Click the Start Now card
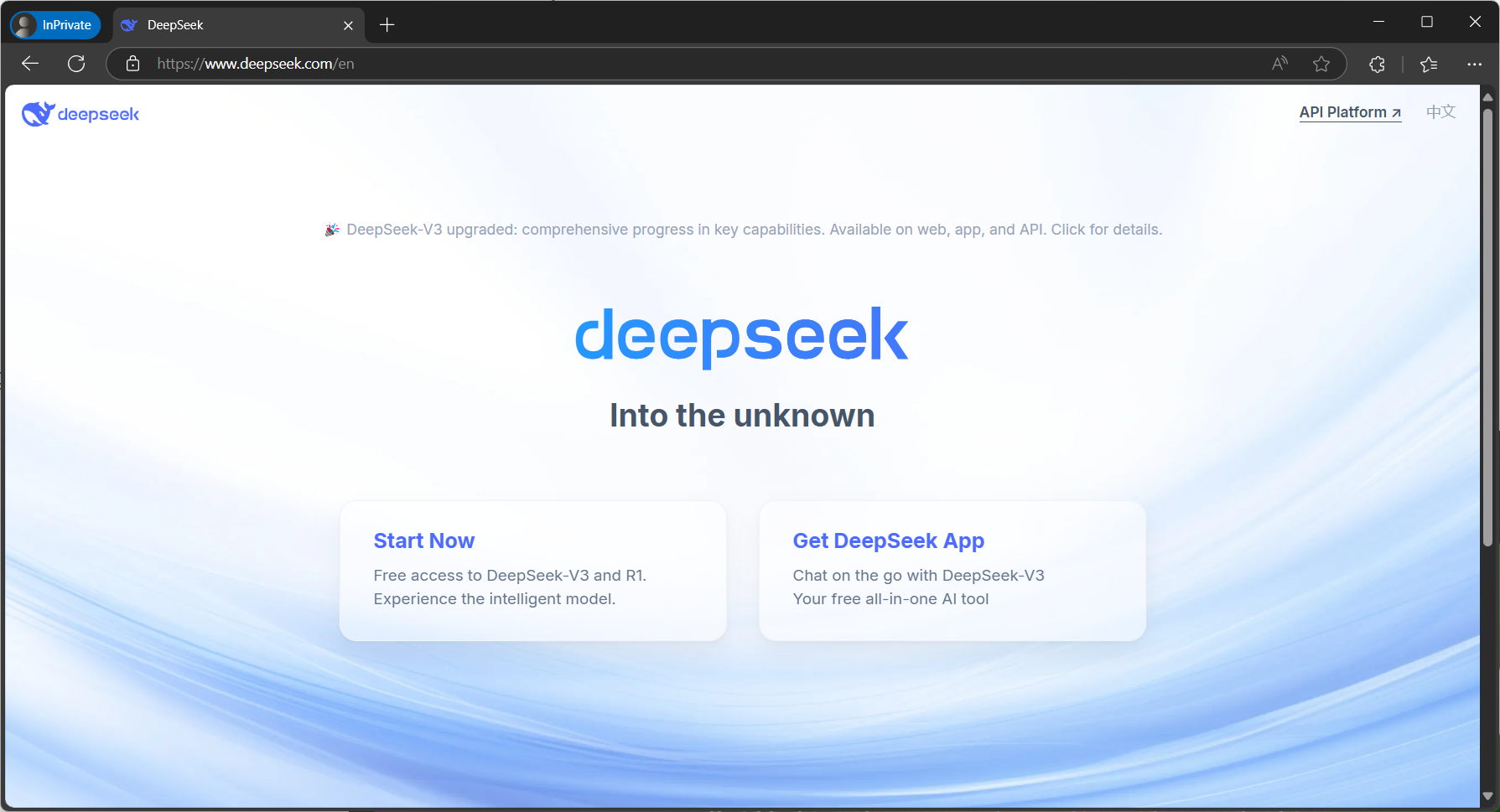The height and width of the screenshot is (812, 1500). point(533,571)
